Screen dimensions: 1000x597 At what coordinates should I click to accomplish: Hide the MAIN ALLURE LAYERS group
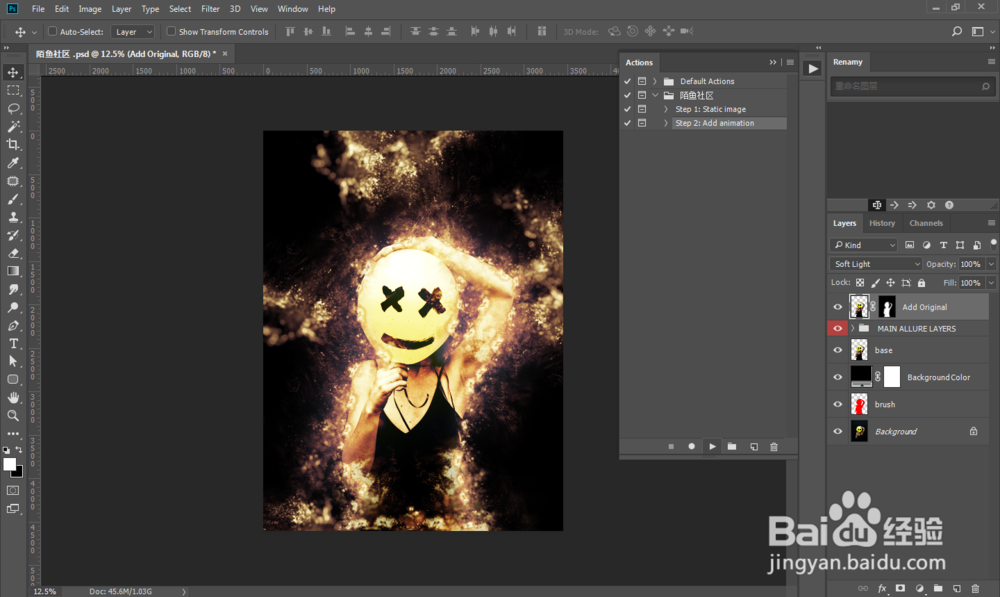point(837,328)
